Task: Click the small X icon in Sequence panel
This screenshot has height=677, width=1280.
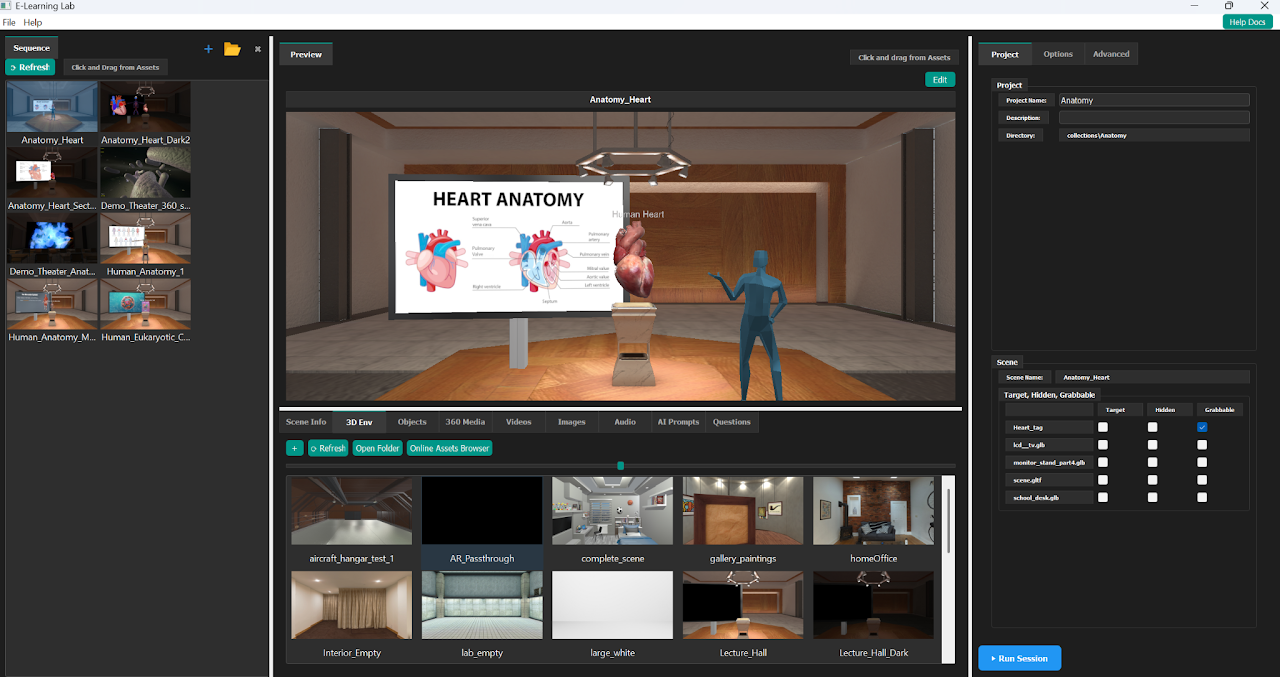Action: click(x=257, y=49)
